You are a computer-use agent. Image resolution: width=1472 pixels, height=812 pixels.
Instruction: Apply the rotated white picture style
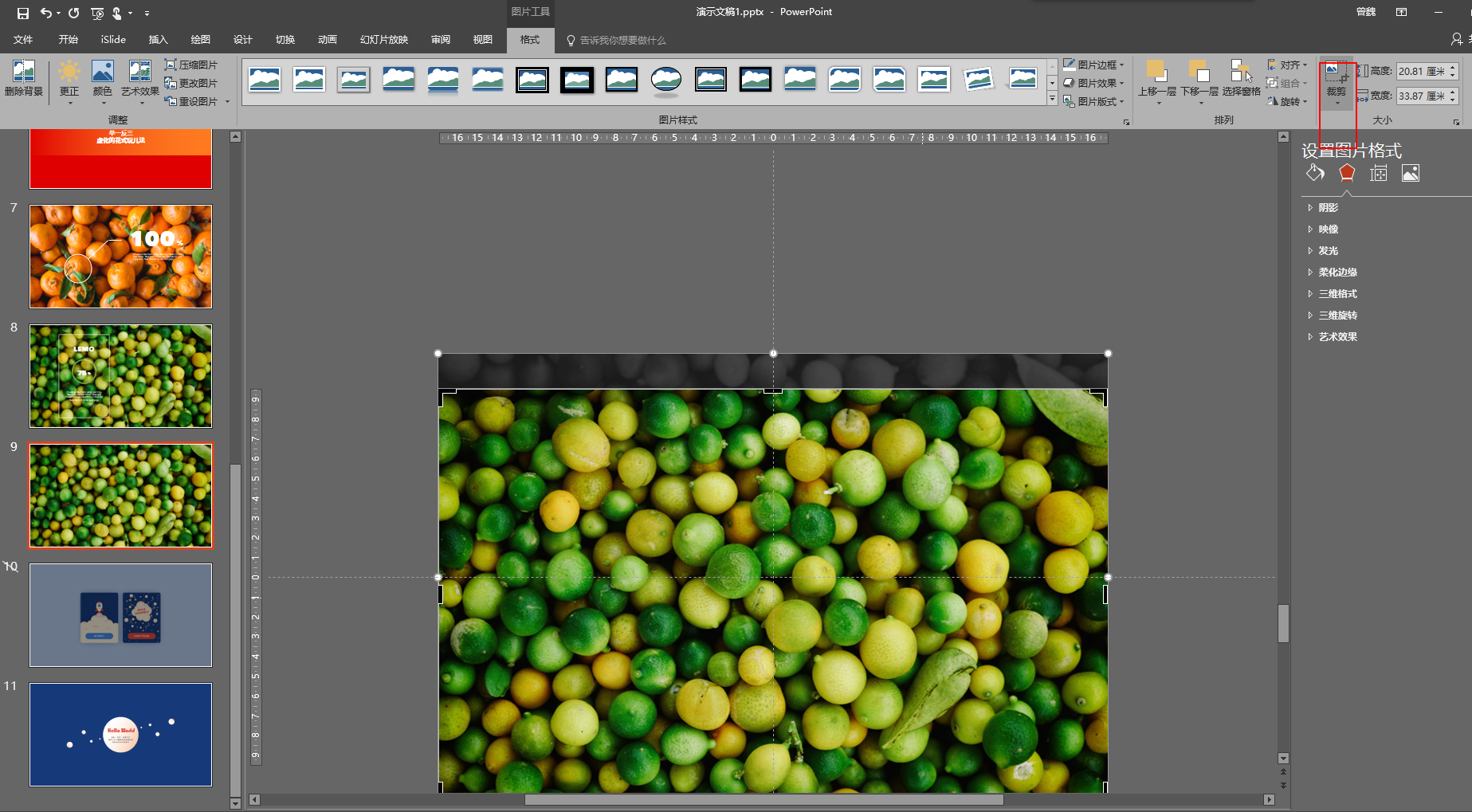pyautogui.click(x=979, y=80)
